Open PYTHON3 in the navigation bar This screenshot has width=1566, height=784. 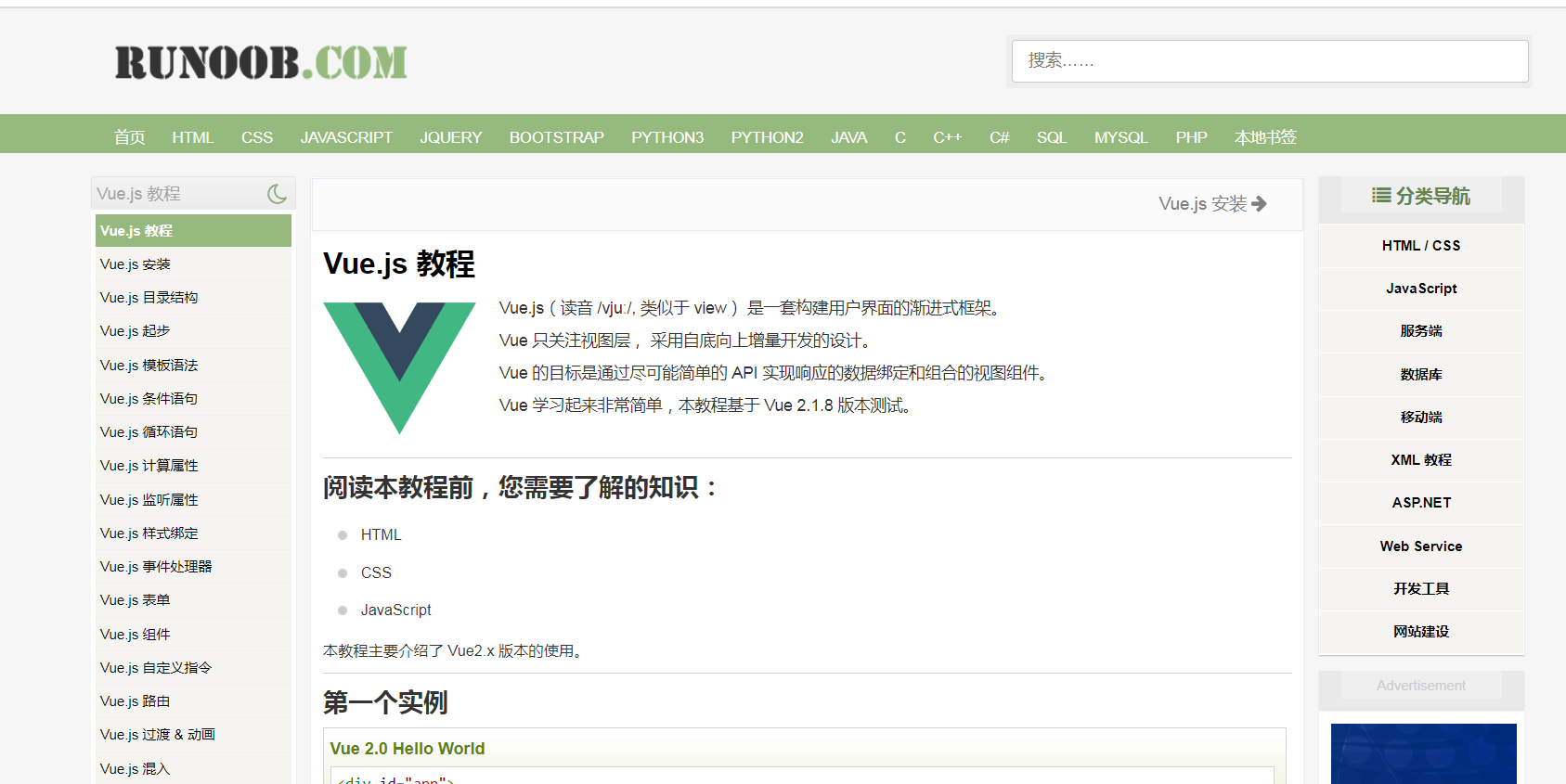(667, 137)
